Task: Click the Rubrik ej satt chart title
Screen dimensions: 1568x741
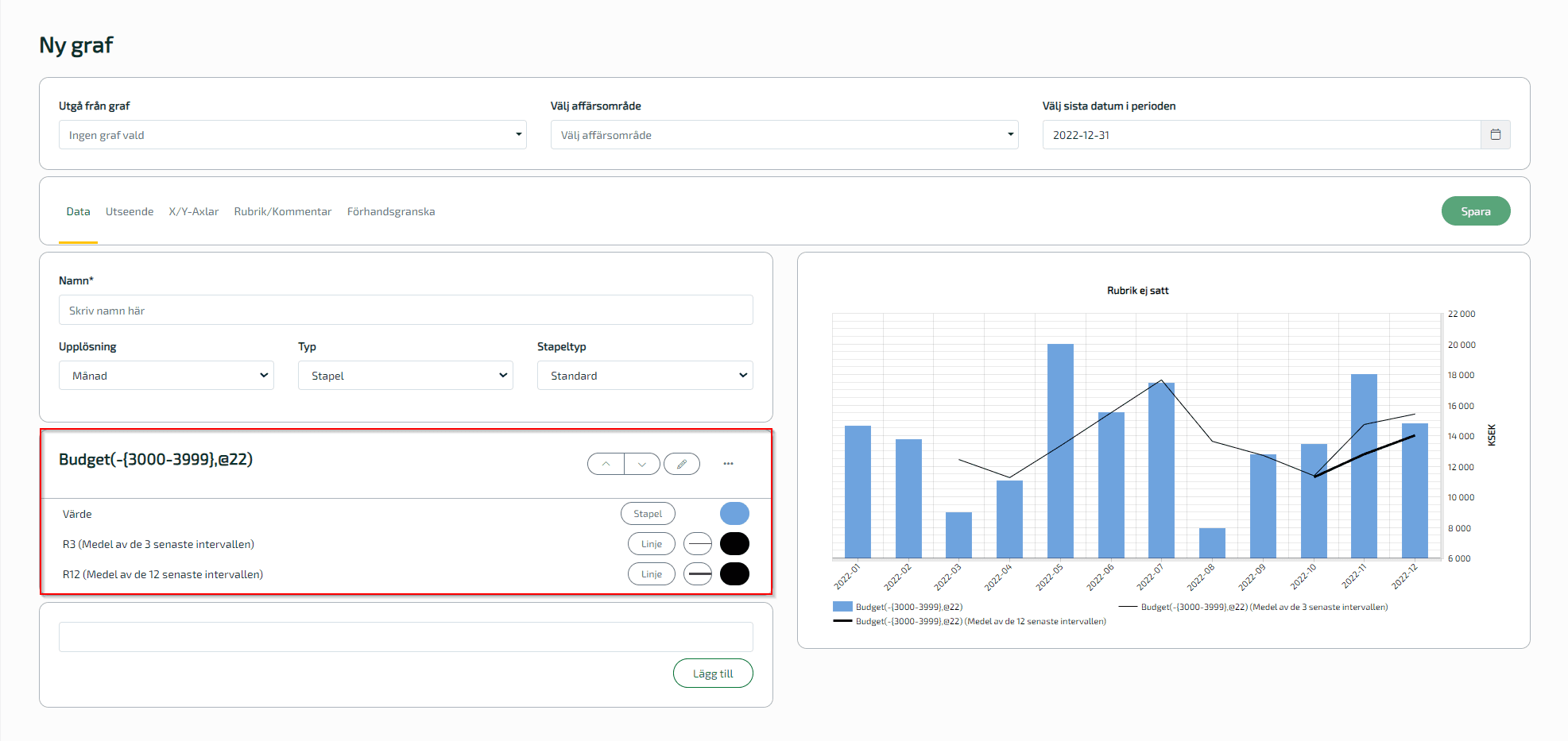Action: [x=1137, y=291]
